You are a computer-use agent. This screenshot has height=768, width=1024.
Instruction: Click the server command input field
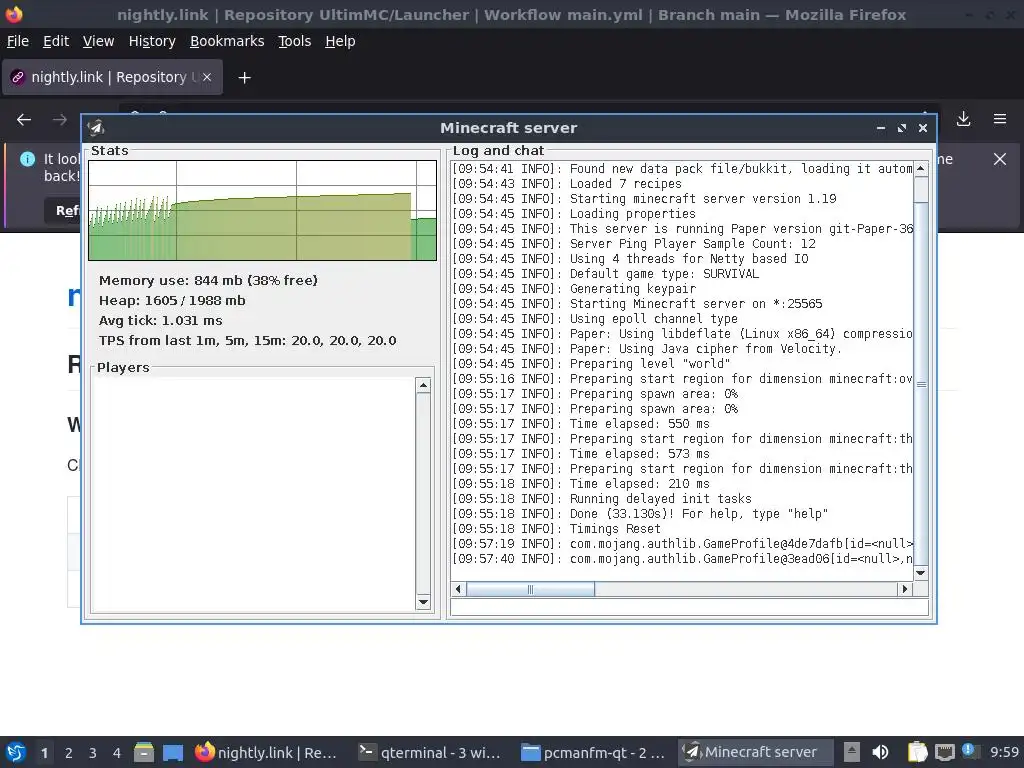coord(689,607)
